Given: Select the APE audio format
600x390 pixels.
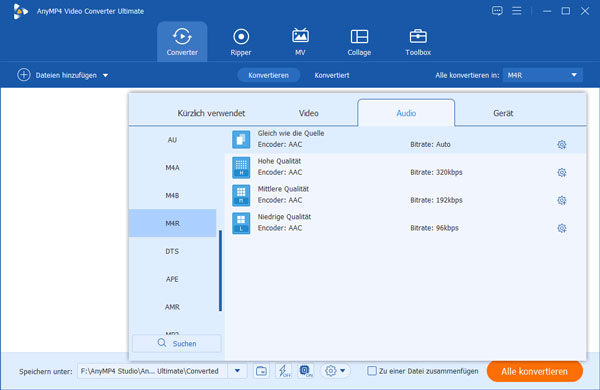Looking at the screenshot, I should click(x=172, y=279).
